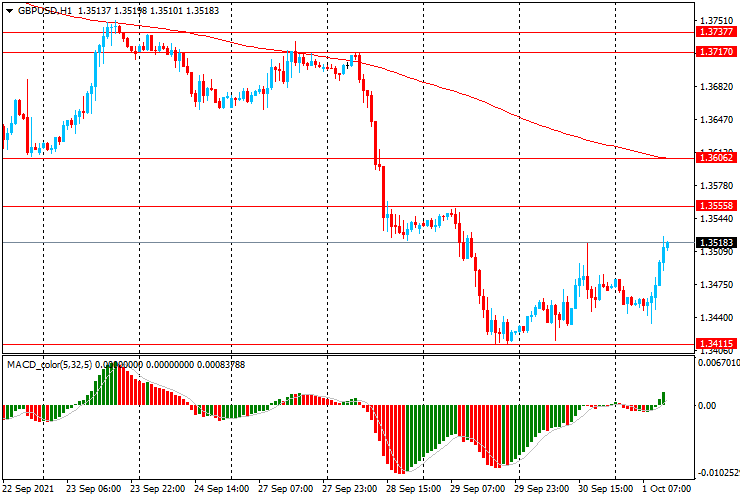Click the dropdown triangle beside GBPUSD,H1

[8, 10]
